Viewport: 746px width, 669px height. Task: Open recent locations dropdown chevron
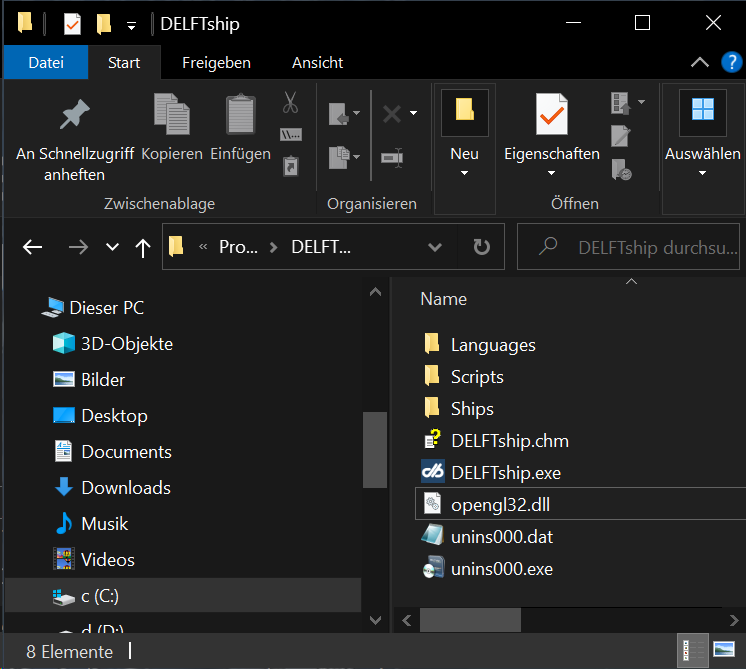point(112,247)
